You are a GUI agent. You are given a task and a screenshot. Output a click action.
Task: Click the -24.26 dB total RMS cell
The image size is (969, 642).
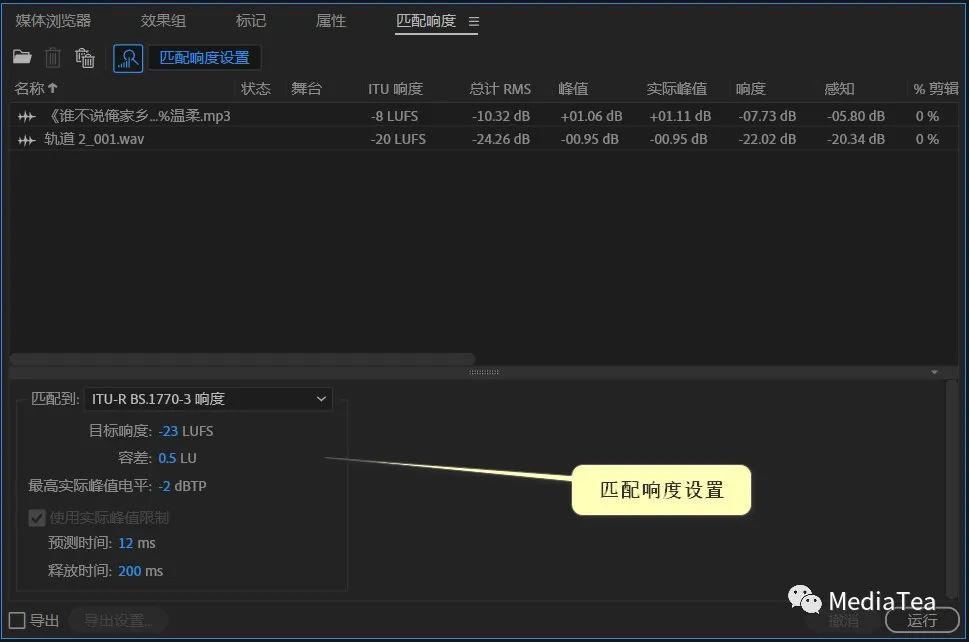click(501, 139)
